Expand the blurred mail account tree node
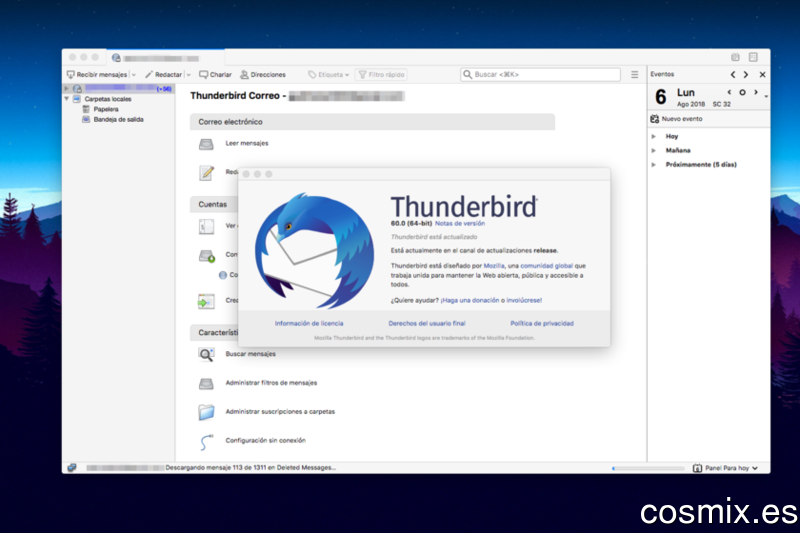The image size is (800, 533). [x=66, y=89]
